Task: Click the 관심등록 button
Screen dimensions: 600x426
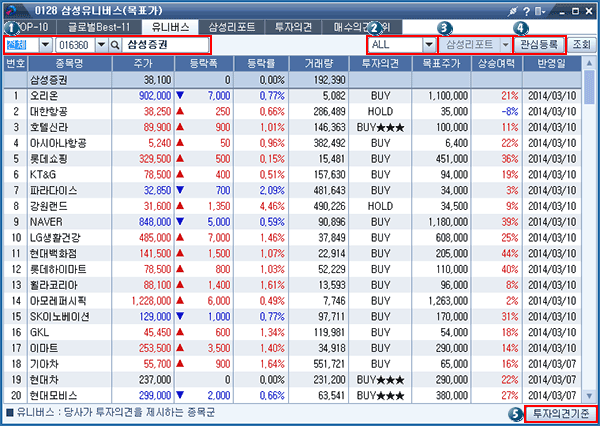Action: pyautogui.click(x=539, y=45)
